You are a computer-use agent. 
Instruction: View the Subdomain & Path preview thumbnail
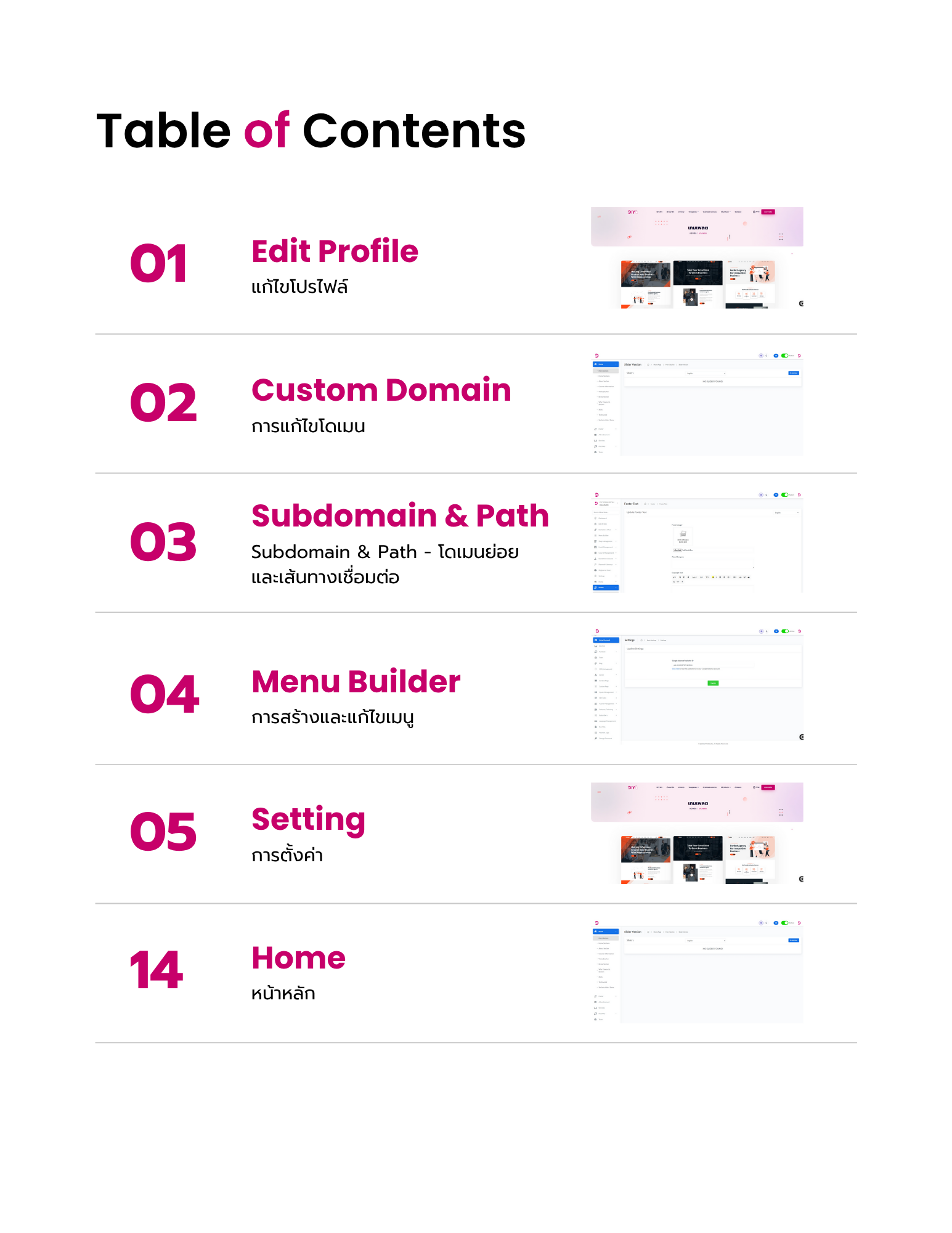tap(697, 542)
